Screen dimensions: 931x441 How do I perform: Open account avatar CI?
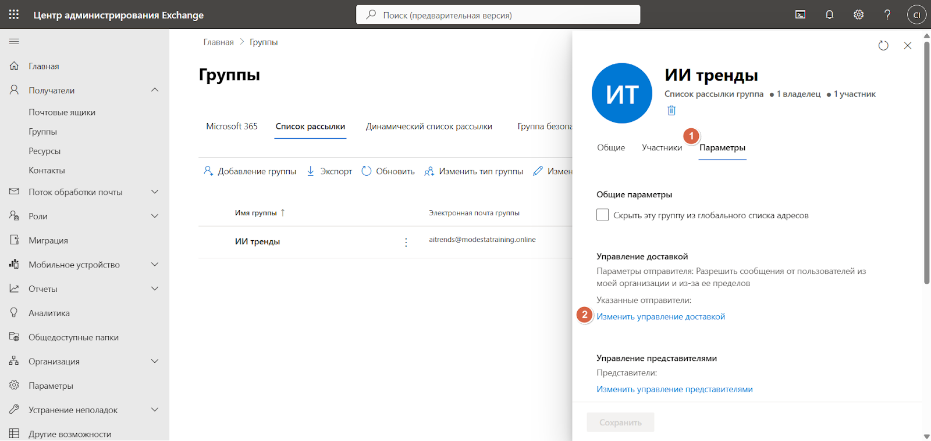916,15
